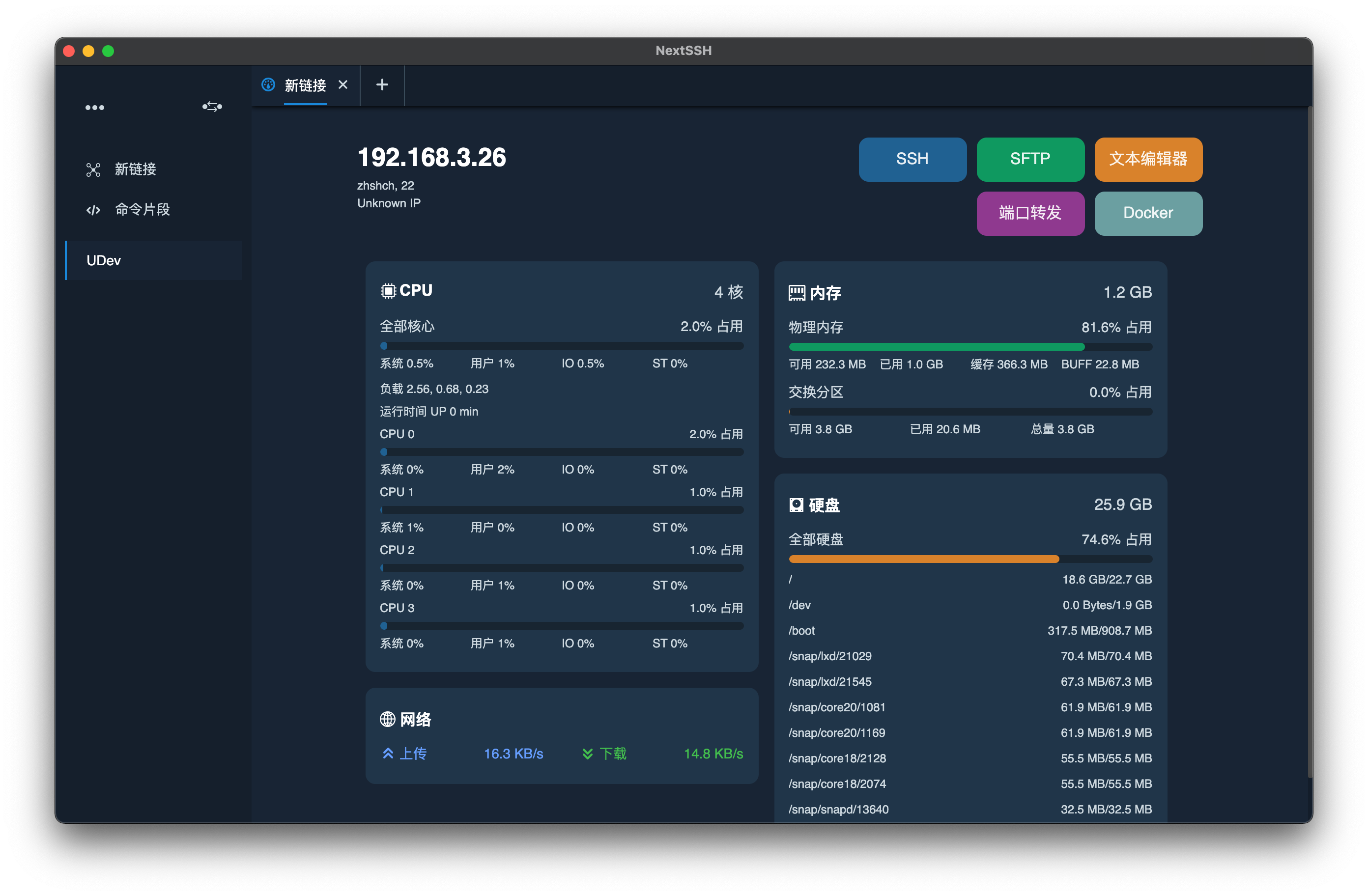This screenshot has height=896, width=1368.
Task: Click the network globe icon
Action: 387,719
